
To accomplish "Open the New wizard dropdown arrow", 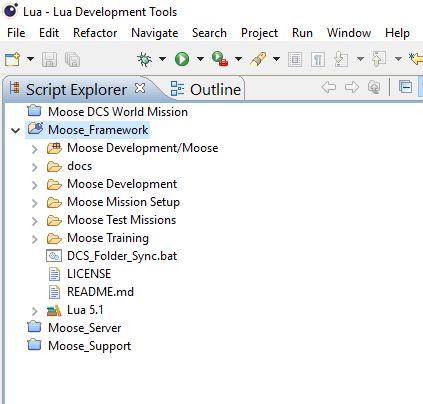I will 30,59.
